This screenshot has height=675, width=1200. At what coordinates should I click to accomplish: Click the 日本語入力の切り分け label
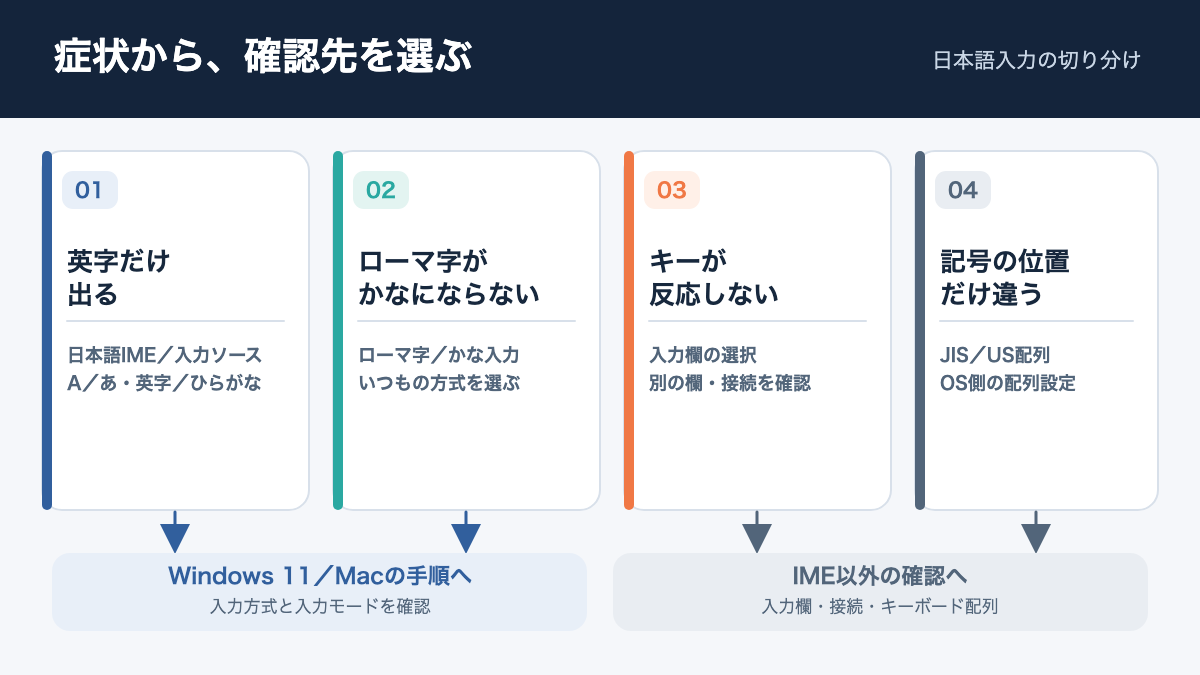(x=1037, y=60)
